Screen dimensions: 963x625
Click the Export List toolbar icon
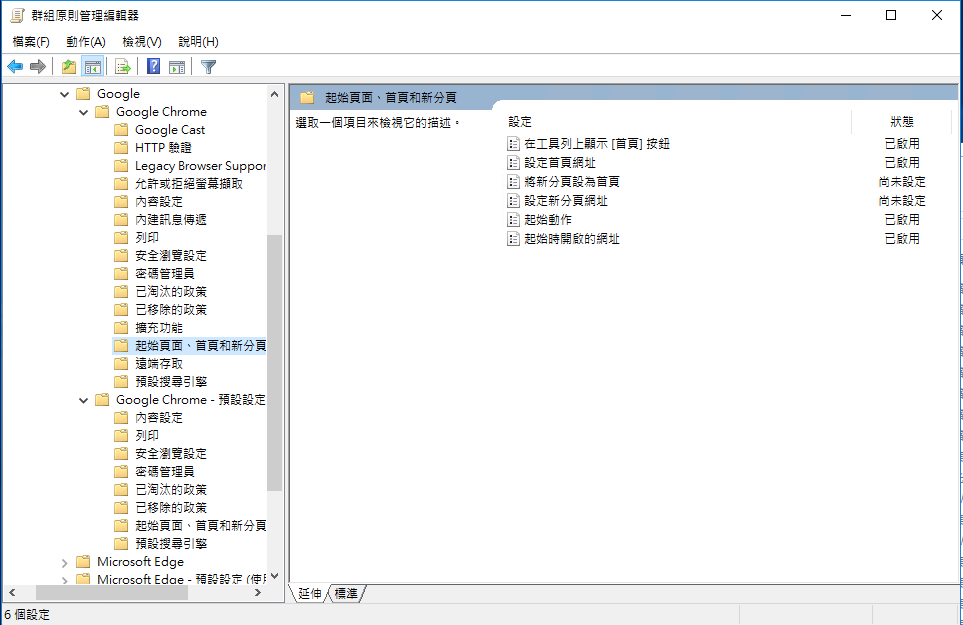point(123,66)
